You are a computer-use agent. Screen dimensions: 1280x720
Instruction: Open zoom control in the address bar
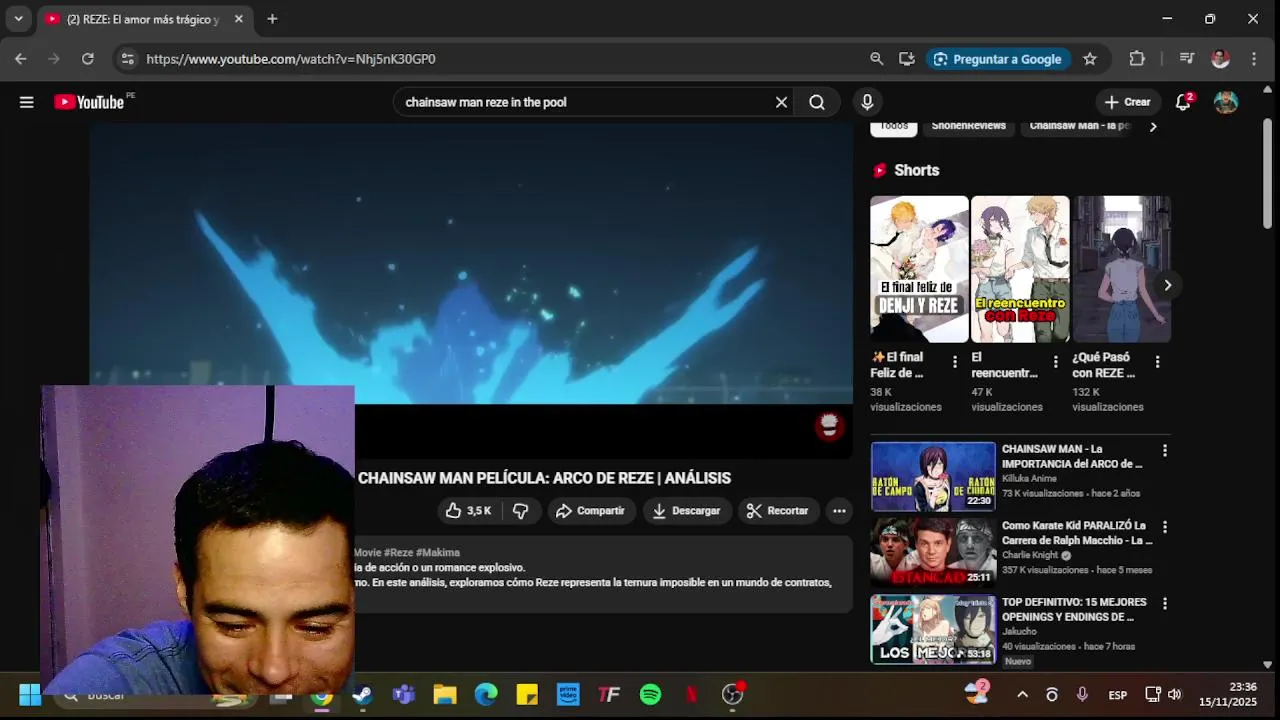tap(876, 59)
